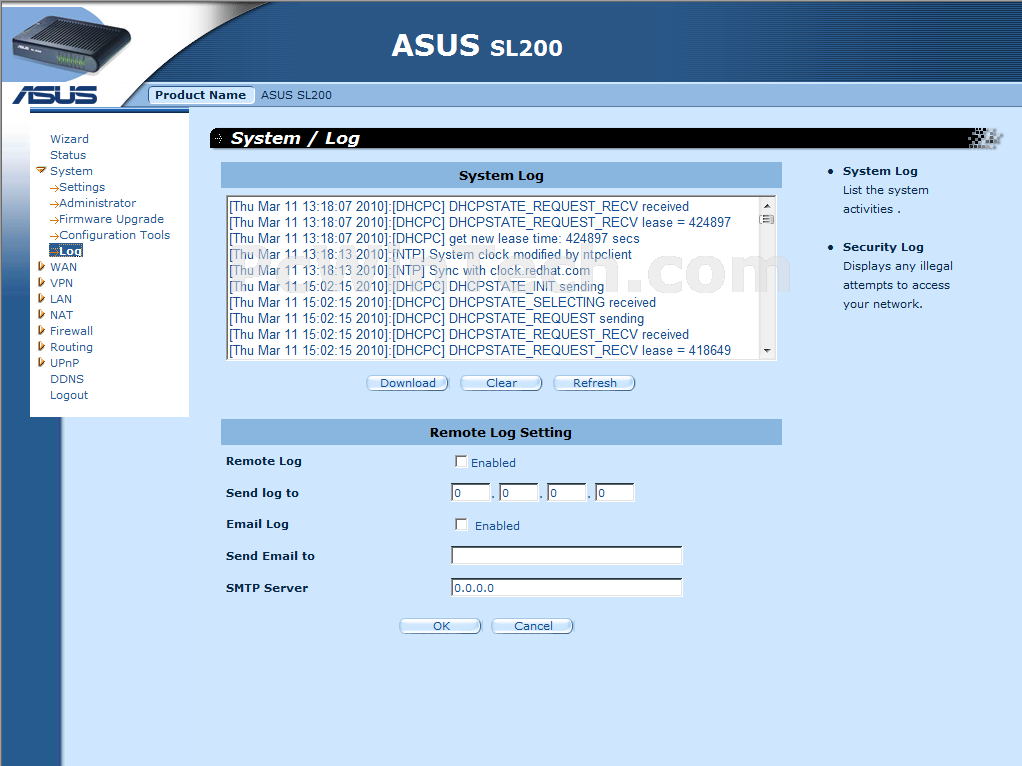Select the highlighted Log menu item

pos(66,251)
